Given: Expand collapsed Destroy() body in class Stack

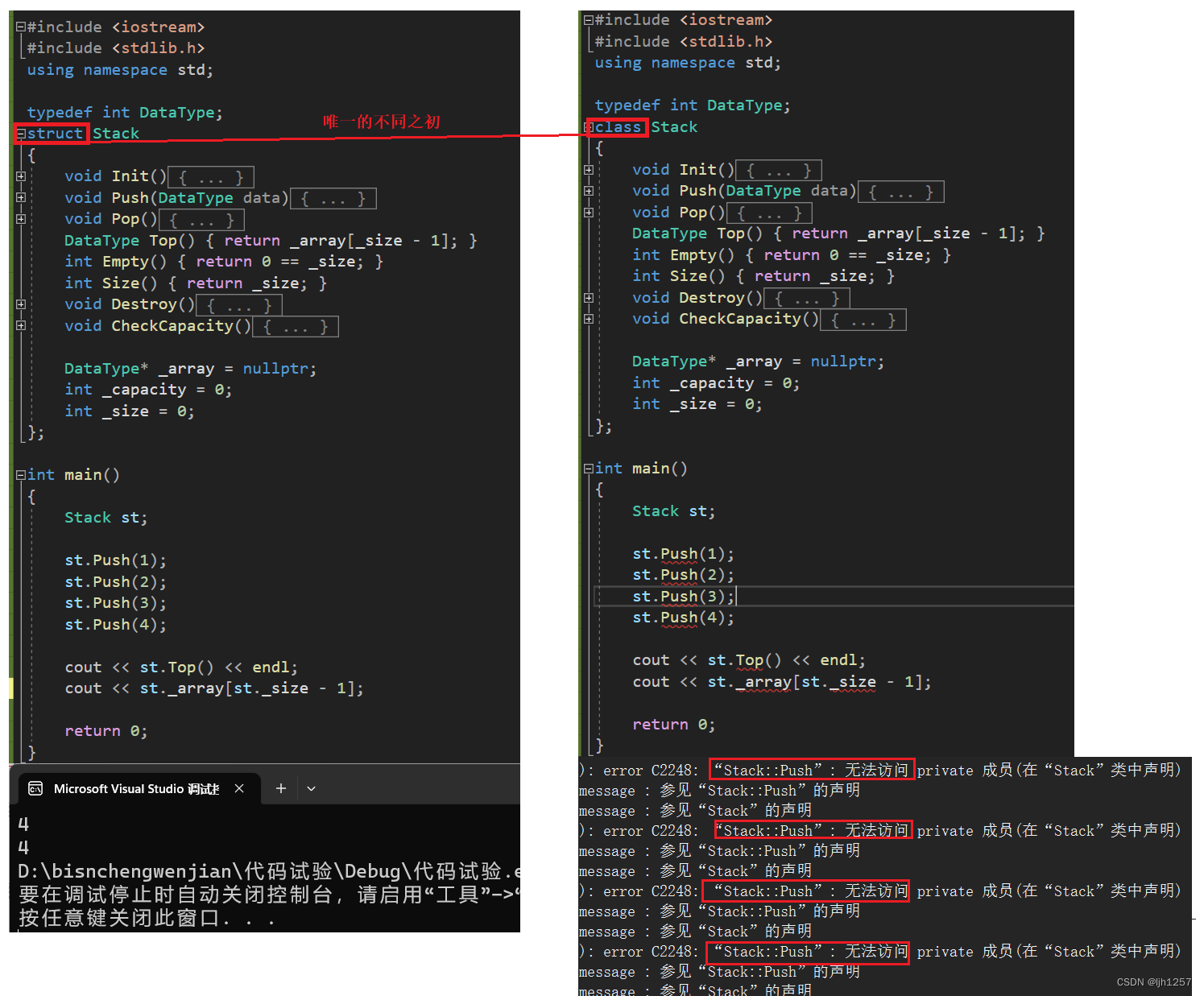Looking at the screenshot, I should (589, 298).
